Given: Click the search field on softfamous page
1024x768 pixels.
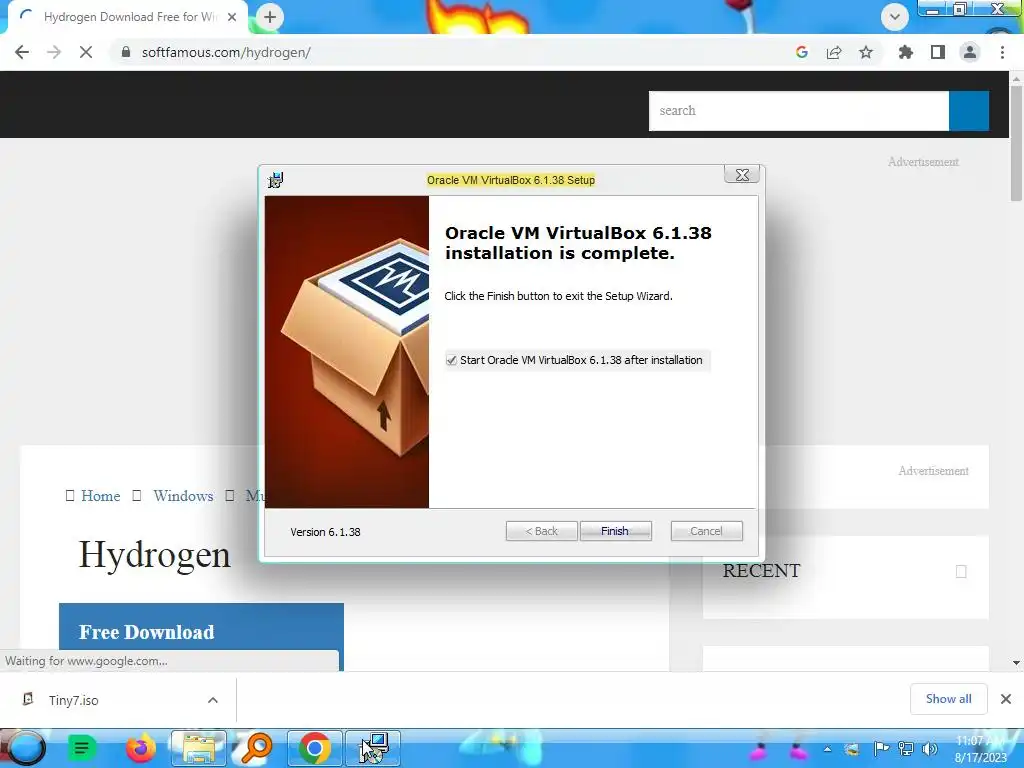Looking at the screenshot, I should (x=799, y=111).
